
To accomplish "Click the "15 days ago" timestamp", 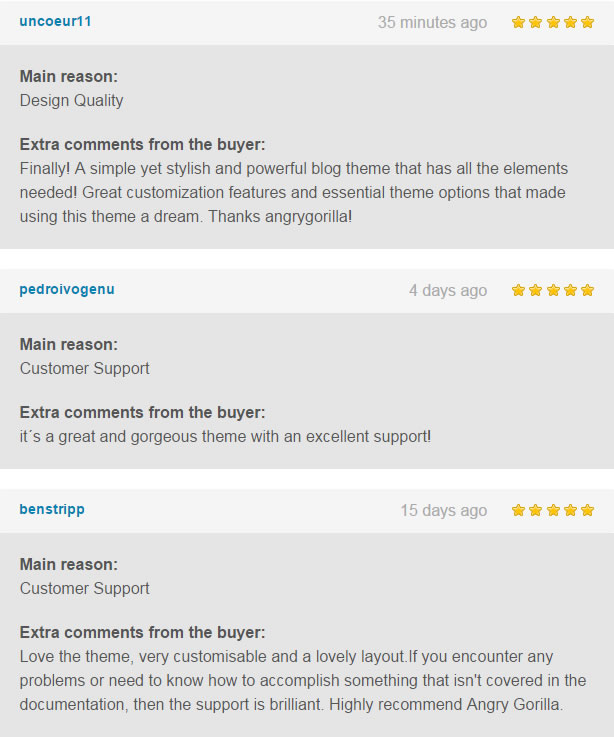I will click(444, 510).
